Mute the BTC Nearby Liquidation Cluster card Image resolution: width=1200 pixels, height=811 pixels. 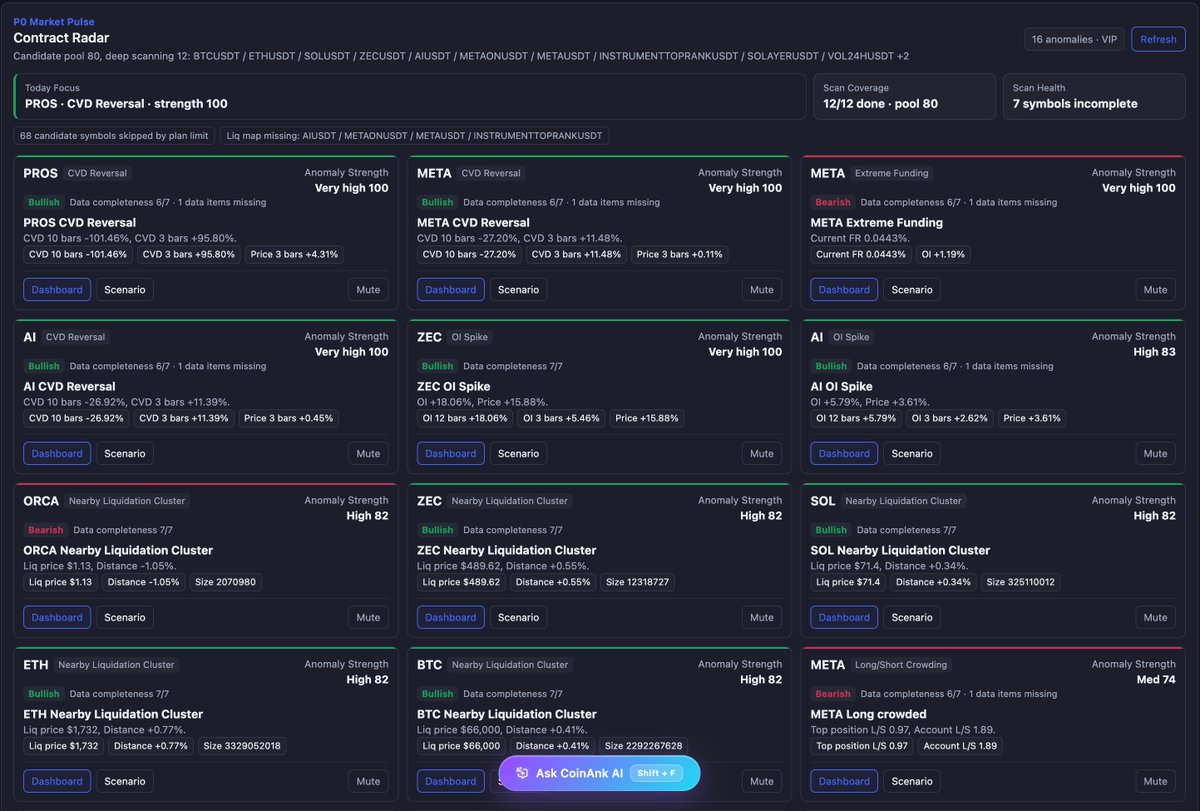click(762, 781)
